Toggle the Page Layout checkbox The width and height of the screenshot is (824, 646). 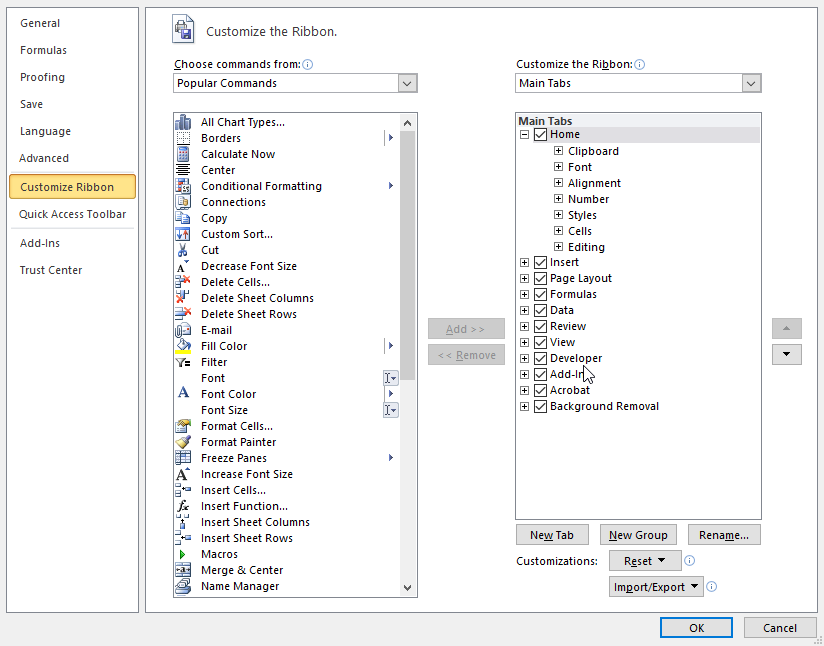click(541, 278)
